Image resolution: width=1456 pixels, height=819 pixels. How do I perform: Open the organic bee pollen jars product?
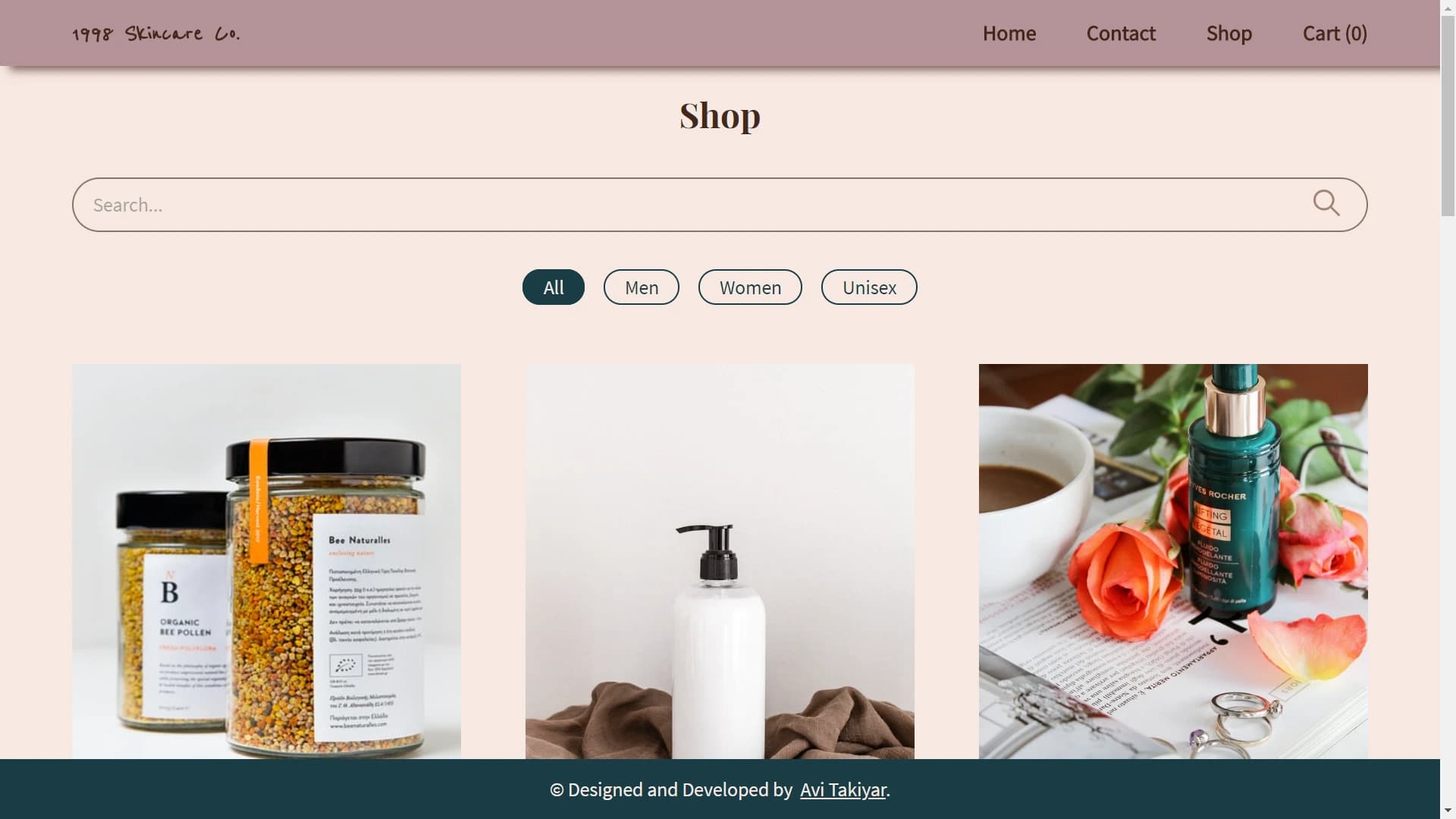tap(266, 561)
